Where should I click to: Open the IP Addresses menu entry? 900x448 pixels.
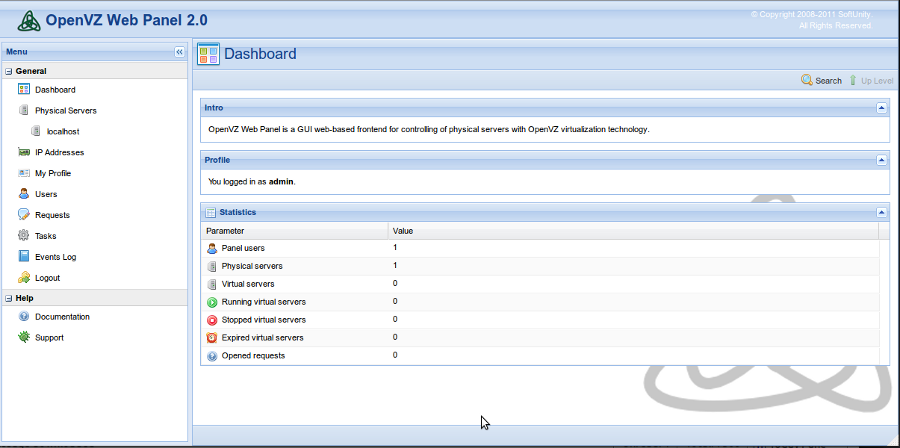[x=60, y=153]
